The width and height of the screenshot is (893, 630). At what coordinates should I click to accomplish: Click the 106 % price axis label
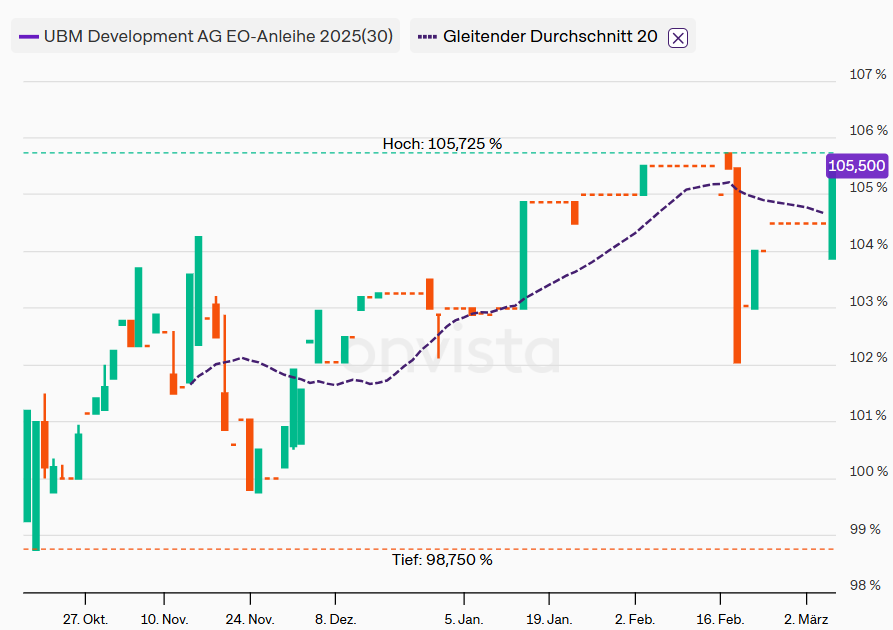868,130
